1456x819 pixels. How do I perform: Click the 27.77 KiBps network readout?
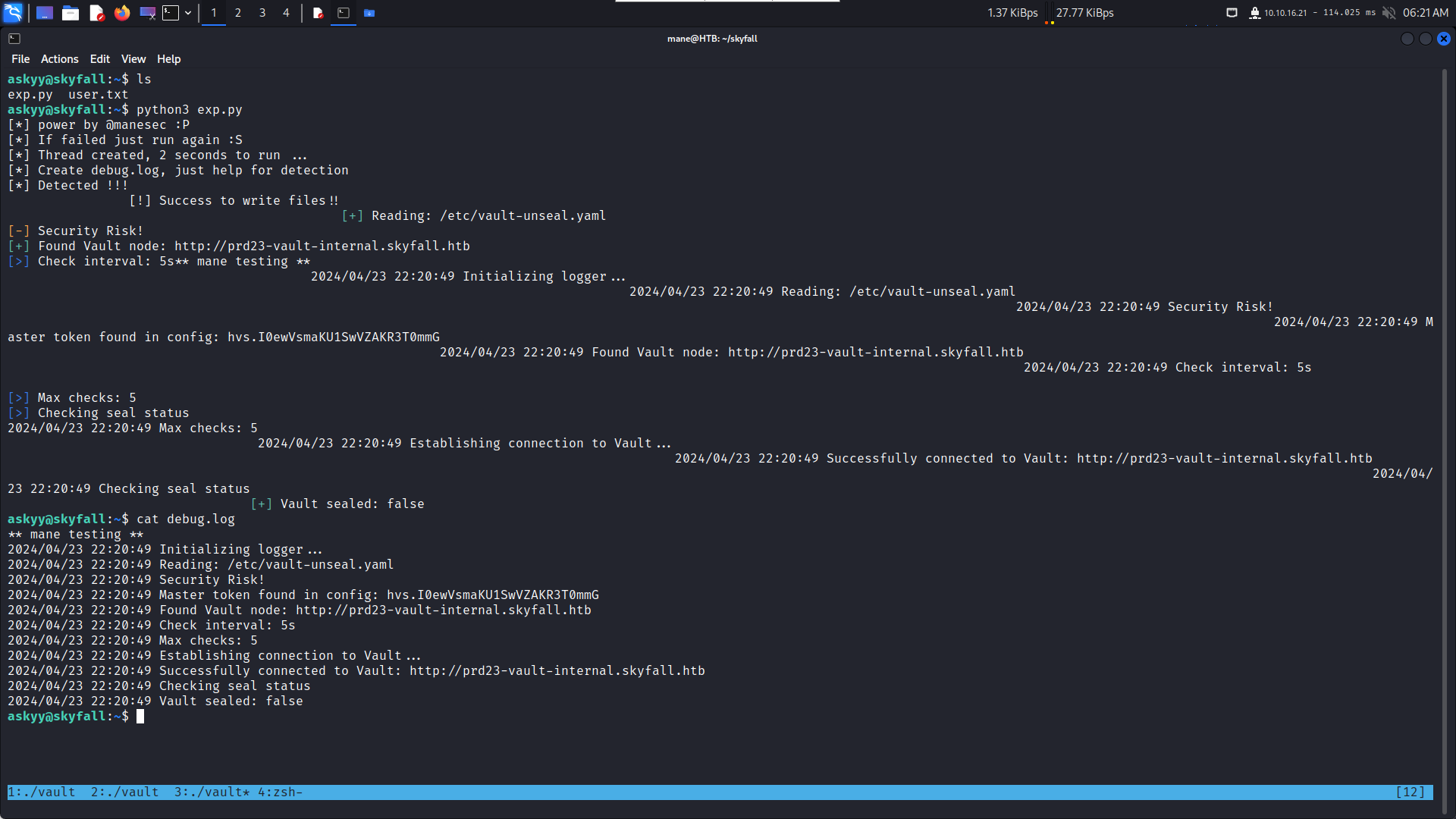tap(1085, 13)
